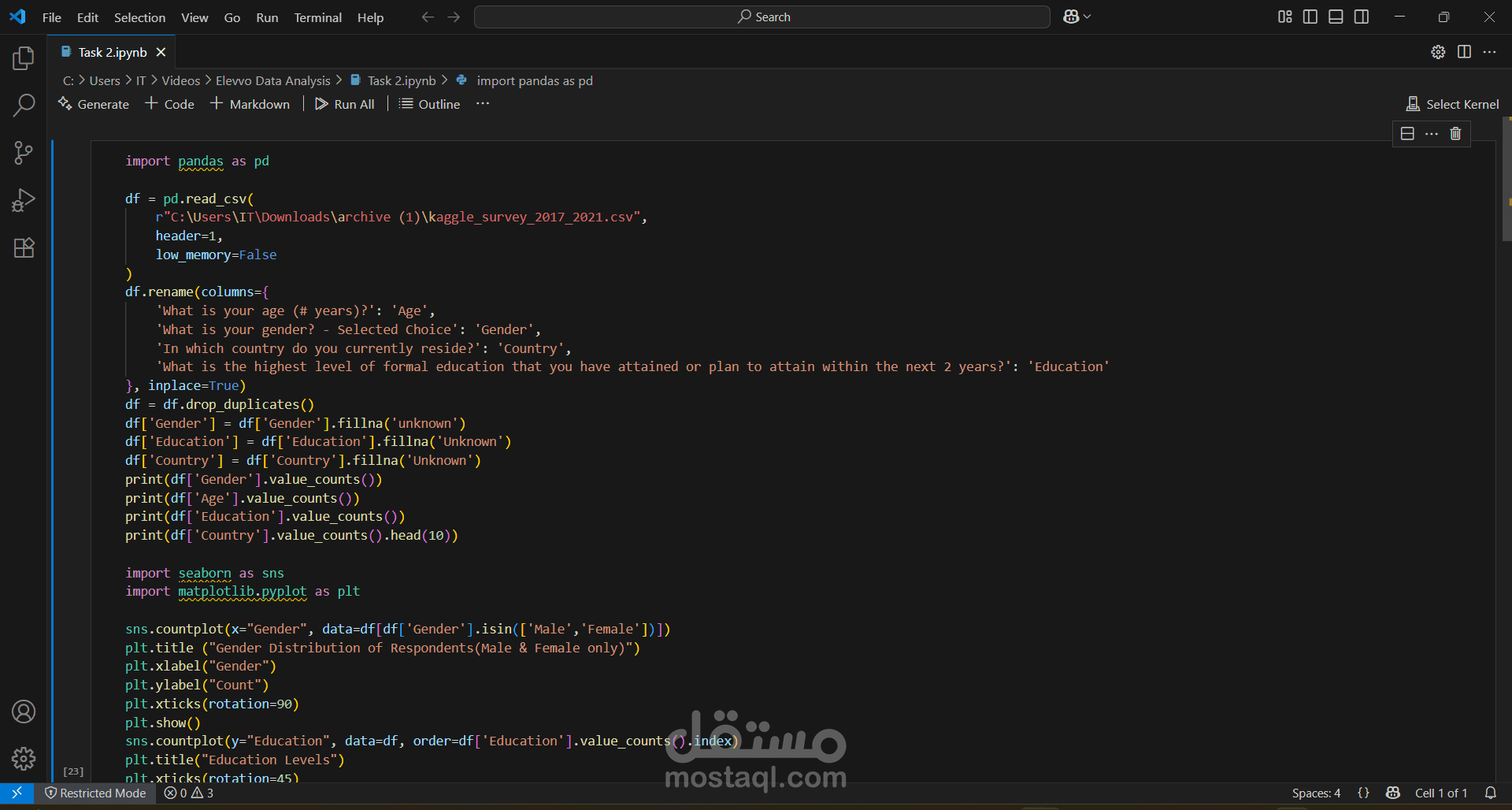Click the Copilot status icon in status bar
1512x810 pixels.
coord(1393,793)
